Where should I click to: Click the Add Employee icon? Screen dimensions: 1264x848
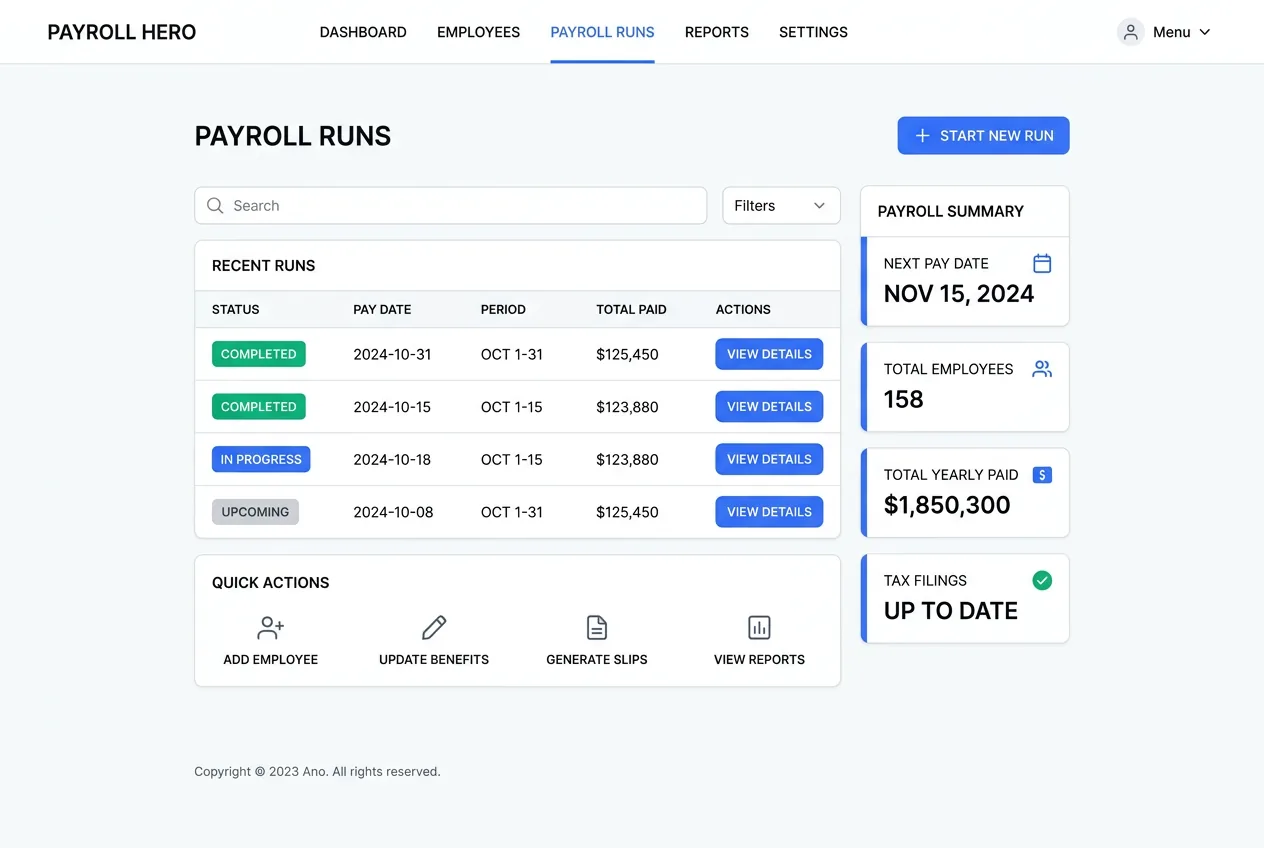click(x=270, y=628)
